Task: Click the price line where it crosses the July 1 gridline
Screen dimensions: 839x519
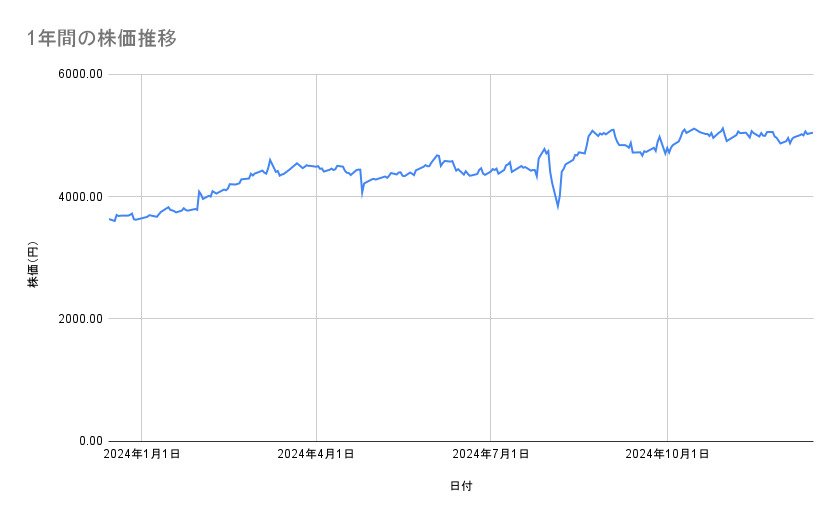Action: click(x=491, y=170)
